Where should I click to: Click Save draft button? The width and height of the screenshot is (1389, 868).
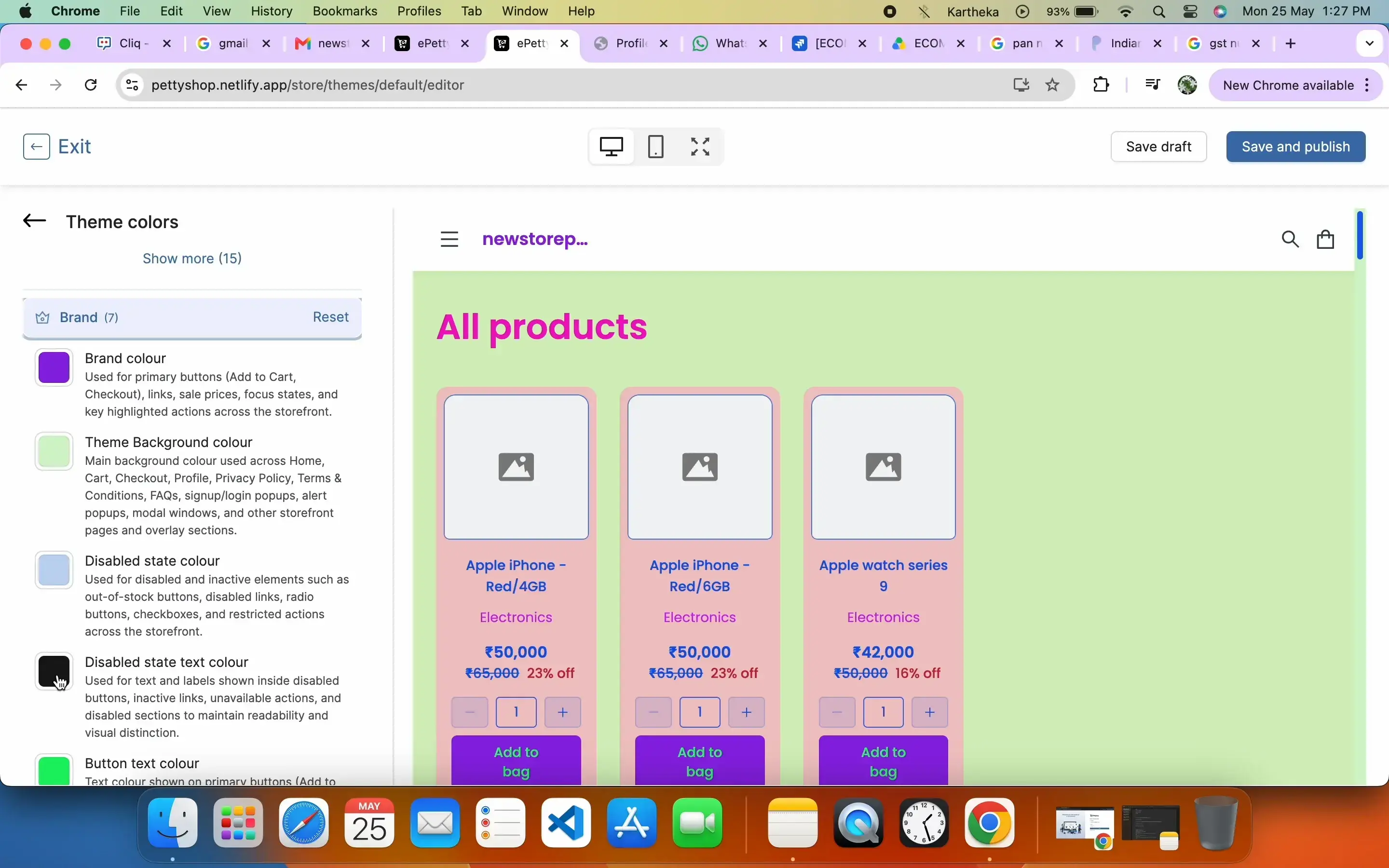(x=1159, y=147)
